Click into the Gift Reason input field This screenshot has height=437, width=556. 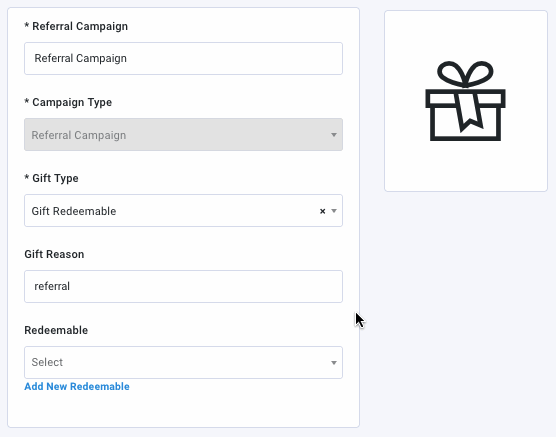pyautogui.click(x=183, y=287)
